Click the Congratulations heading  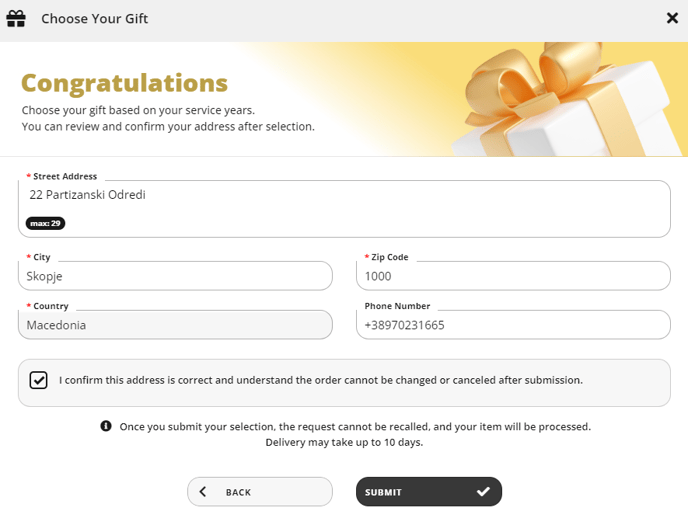125,83
